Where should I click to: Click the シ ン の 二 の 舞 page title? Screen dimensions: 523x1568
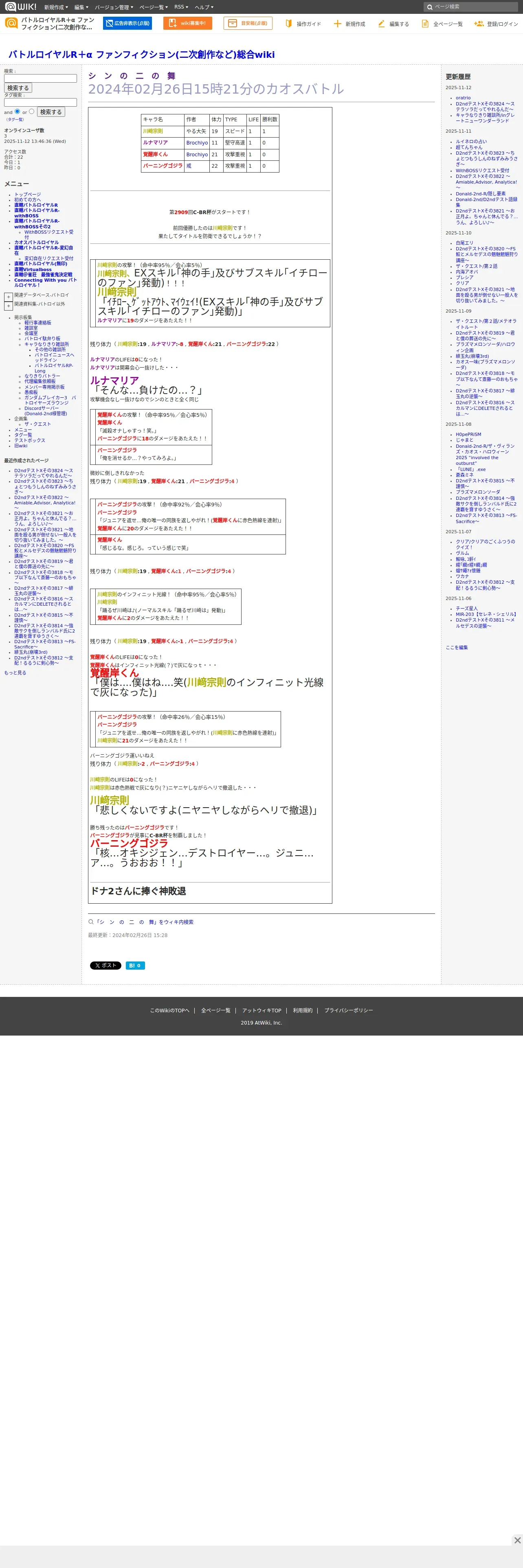132,75
